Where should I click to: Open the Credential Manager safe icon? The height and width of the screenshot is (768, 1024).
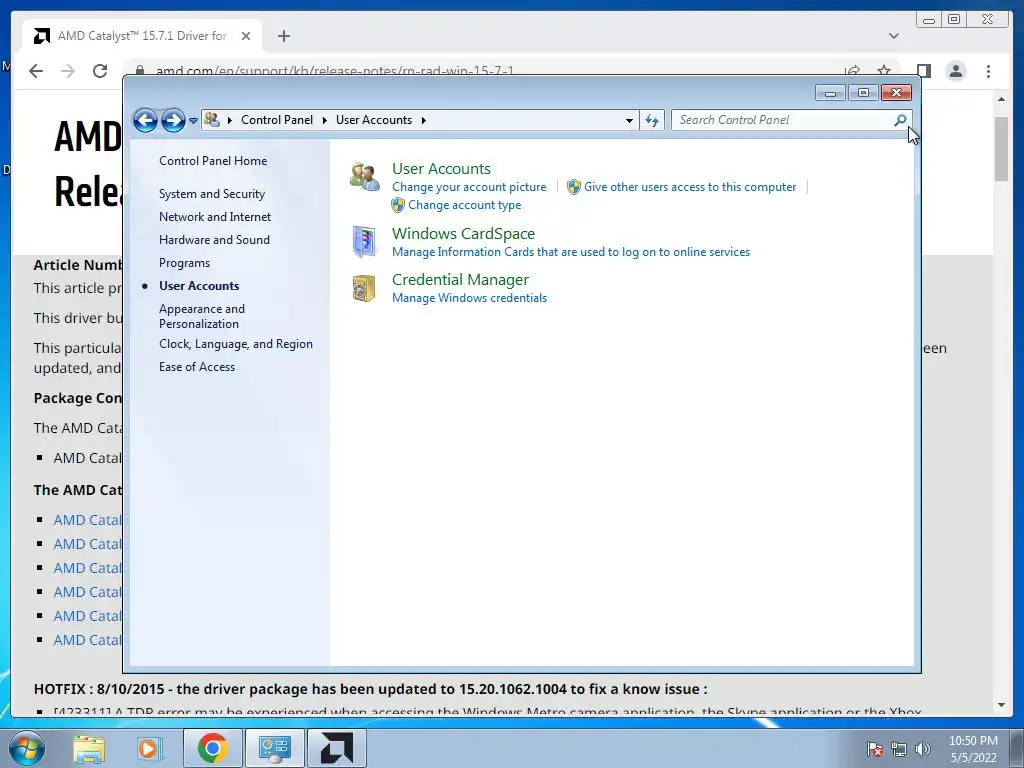coord(364,288)
